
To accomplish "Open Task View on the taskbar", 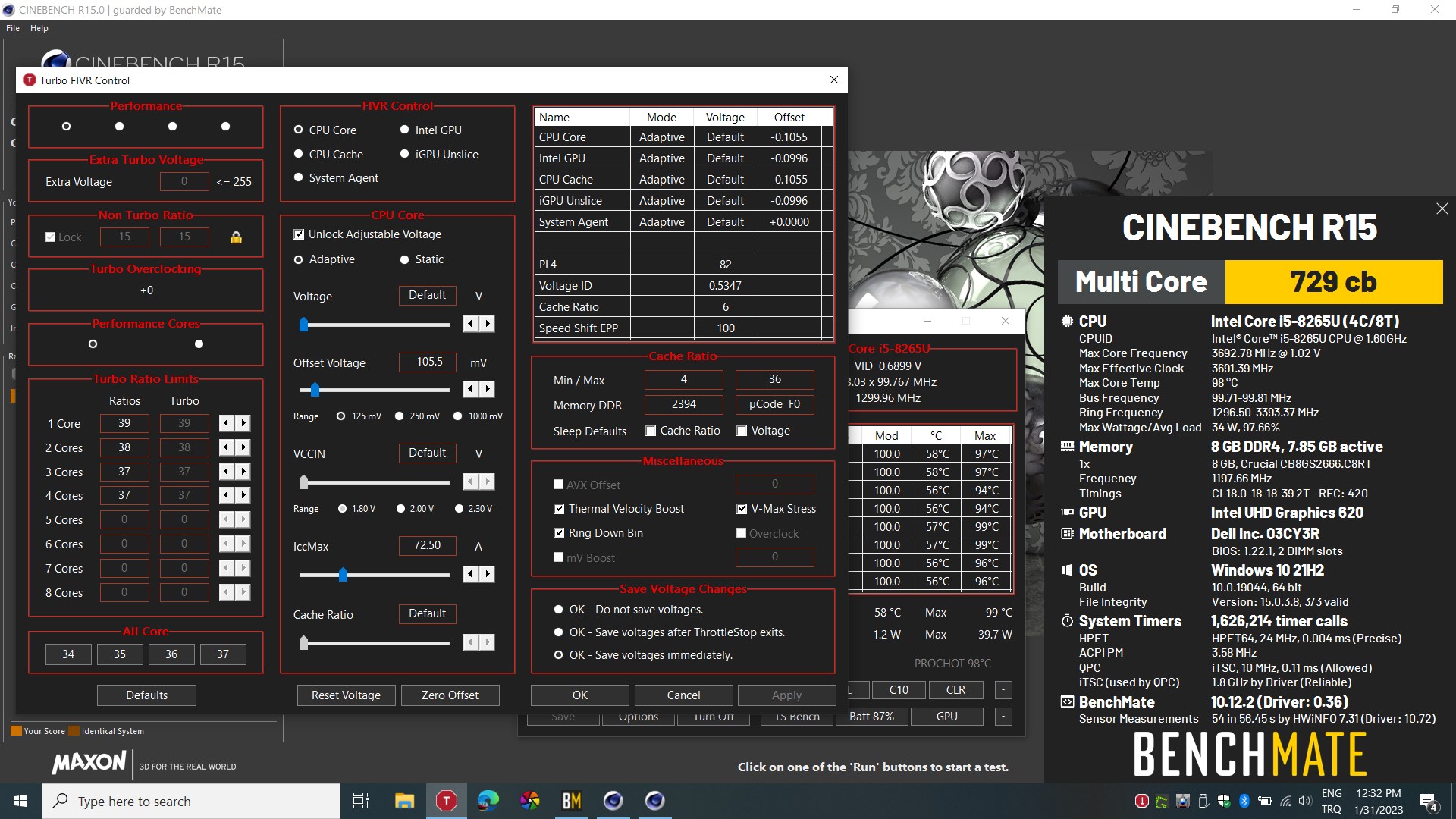I will pos(361,801).
